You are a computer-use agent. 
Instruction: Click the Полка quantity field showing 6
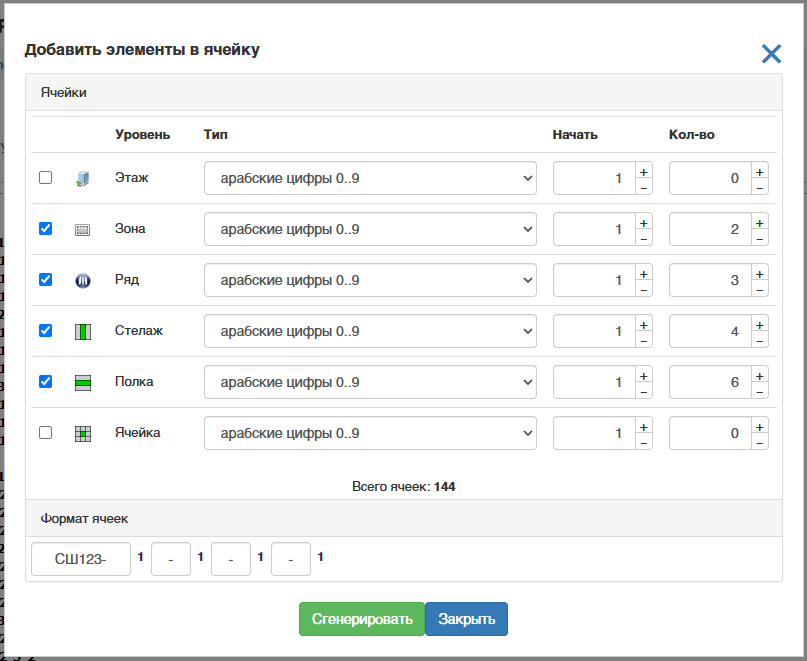point(710,382)
